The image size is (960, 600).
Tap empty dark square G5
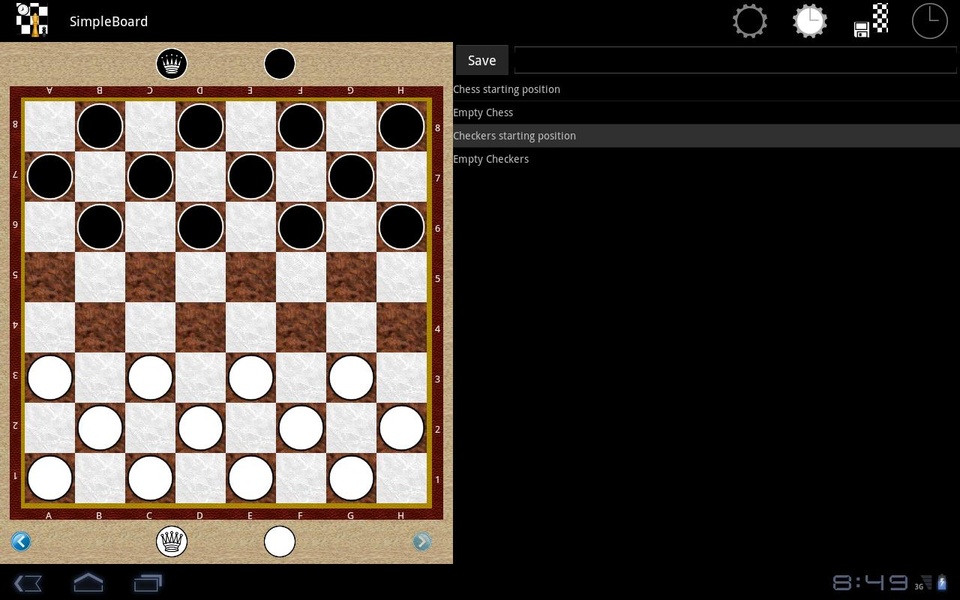point(351,277)
